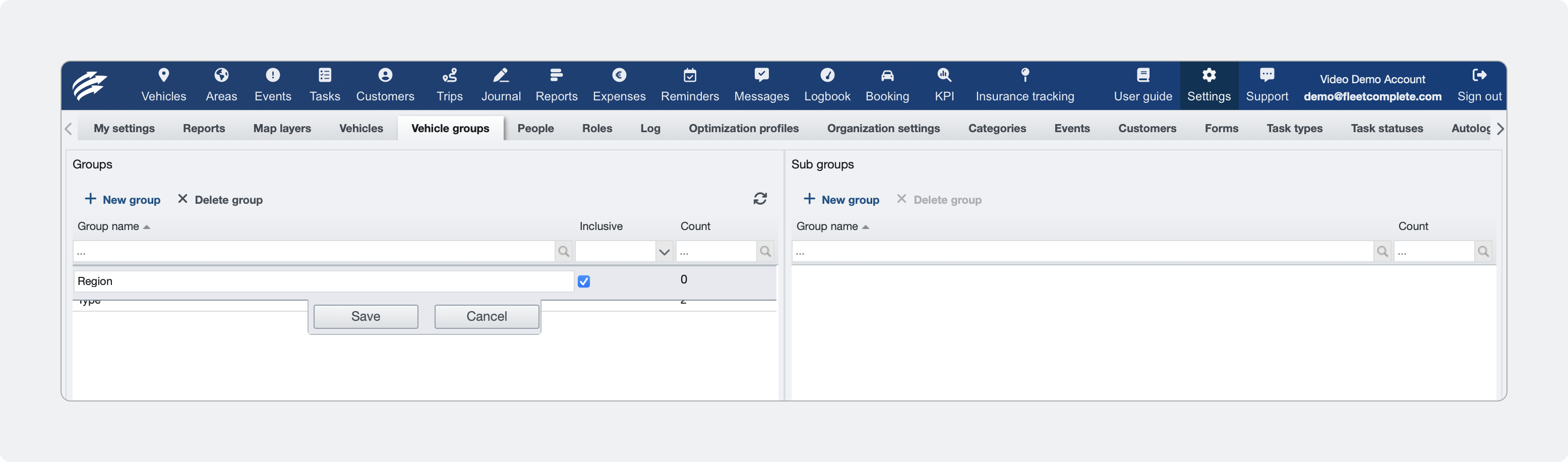This screenshot has height=462, width=1568.
Task: Open the Messages chat icon
Action: click(761, 75)
